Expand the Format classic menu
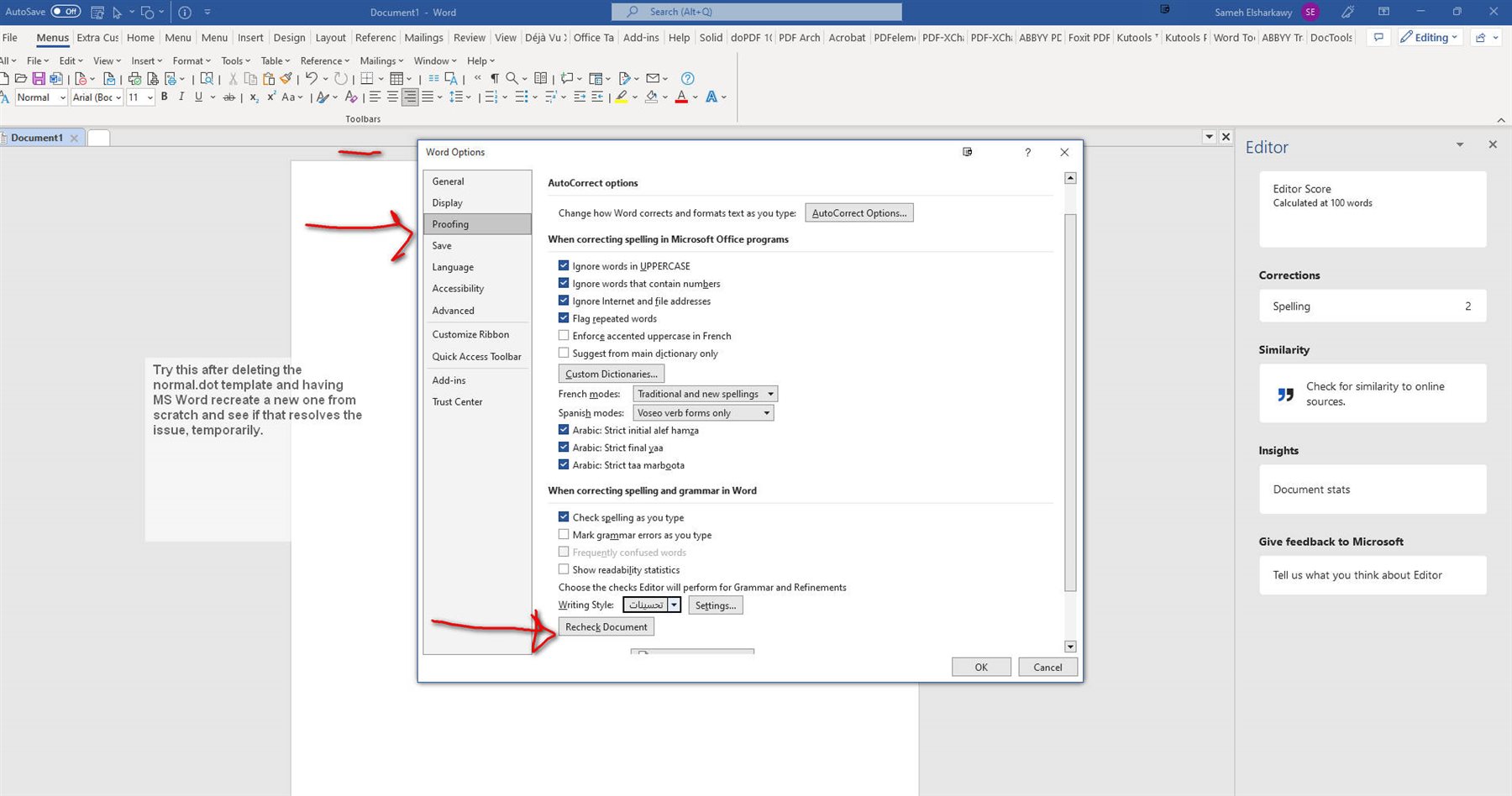This screenshot has height=796, width=1512. click(x=192, y=60)
